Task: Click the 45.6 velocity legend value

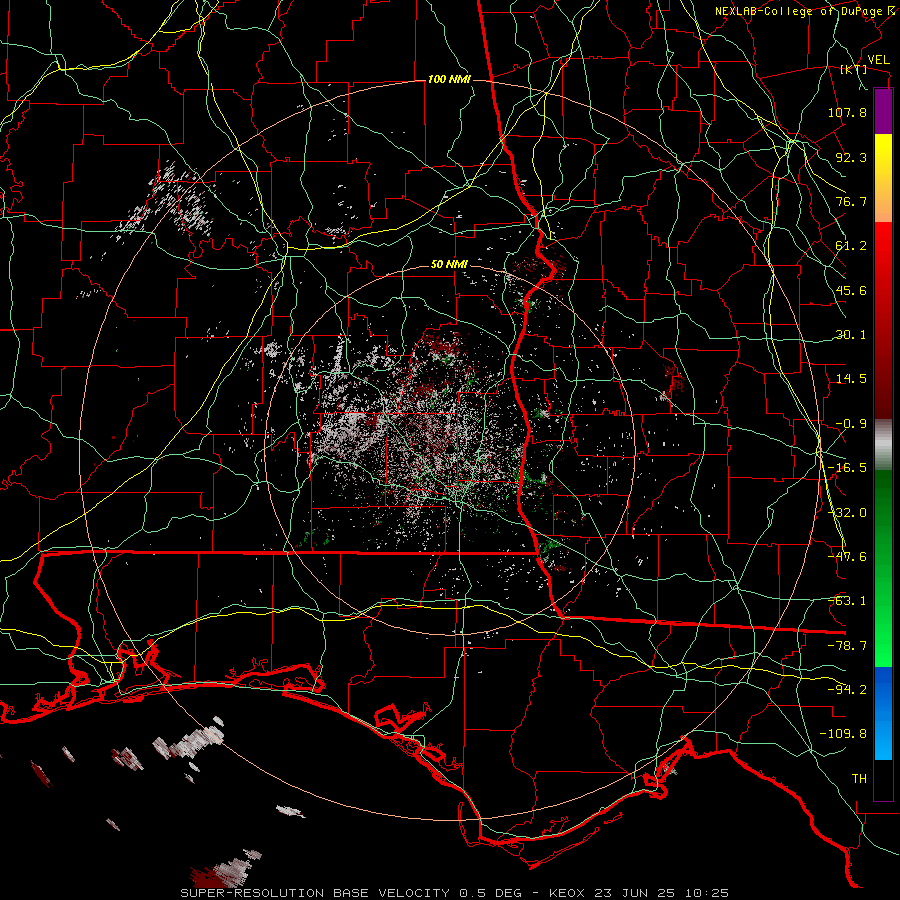Action: click(851, 290)
